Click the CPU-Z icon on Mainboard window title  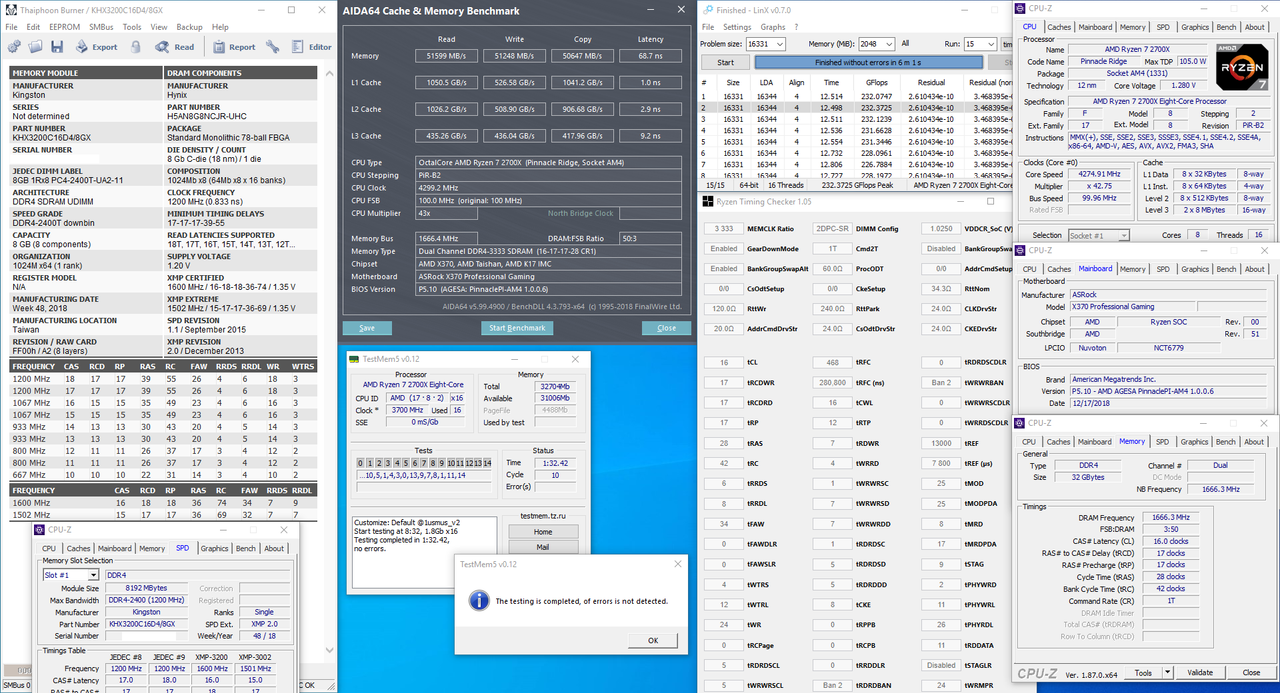[1022, 249]
